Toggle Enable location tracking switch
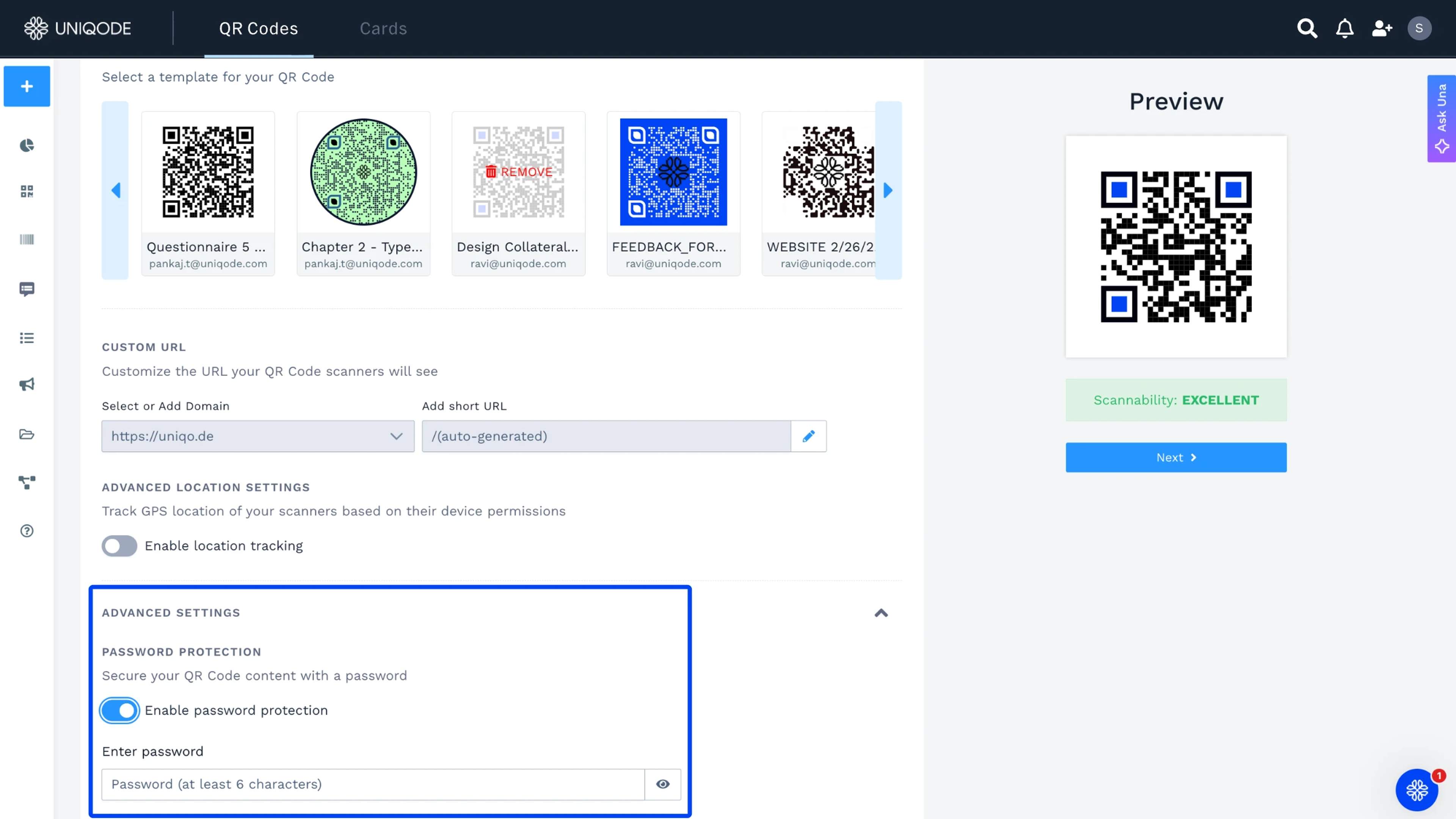The image size is (1456, 819). [119, 546]
